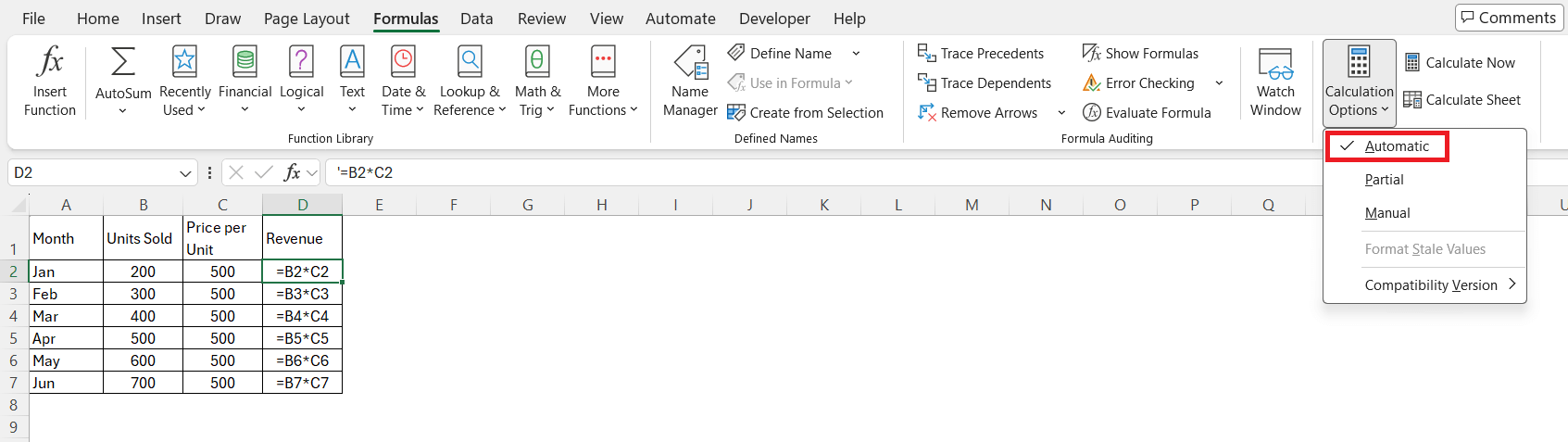Open the Calculation Options dropdown
This screenshot has width=1568, height=442.
pyautogui.click(x=1359, y=82)
